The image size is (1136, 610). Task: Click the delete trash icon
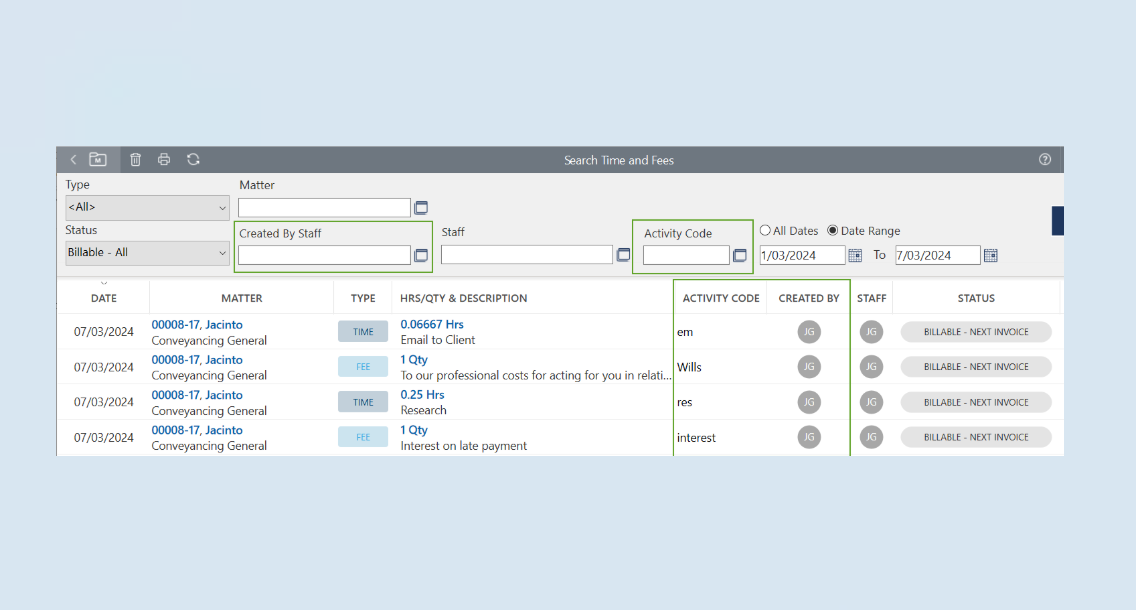point(136,160)
